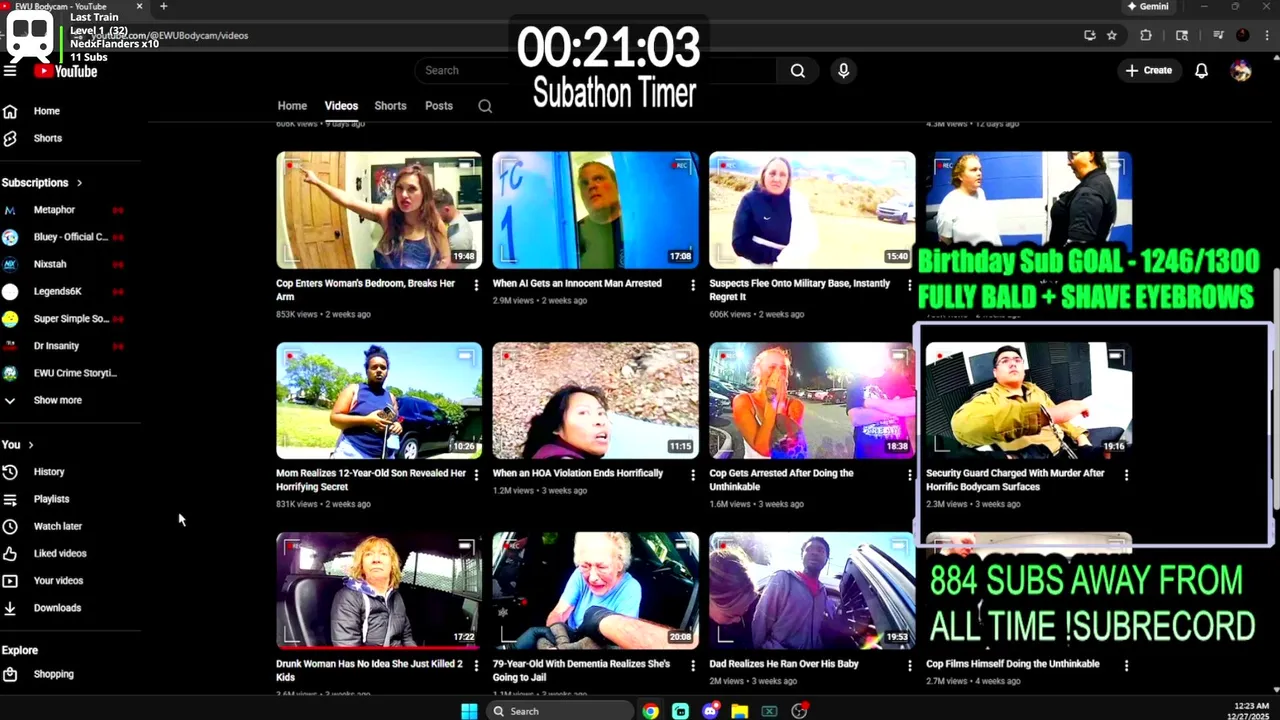
Task: Expand the Subscriptions section chevron
Action: pos(79,183)
